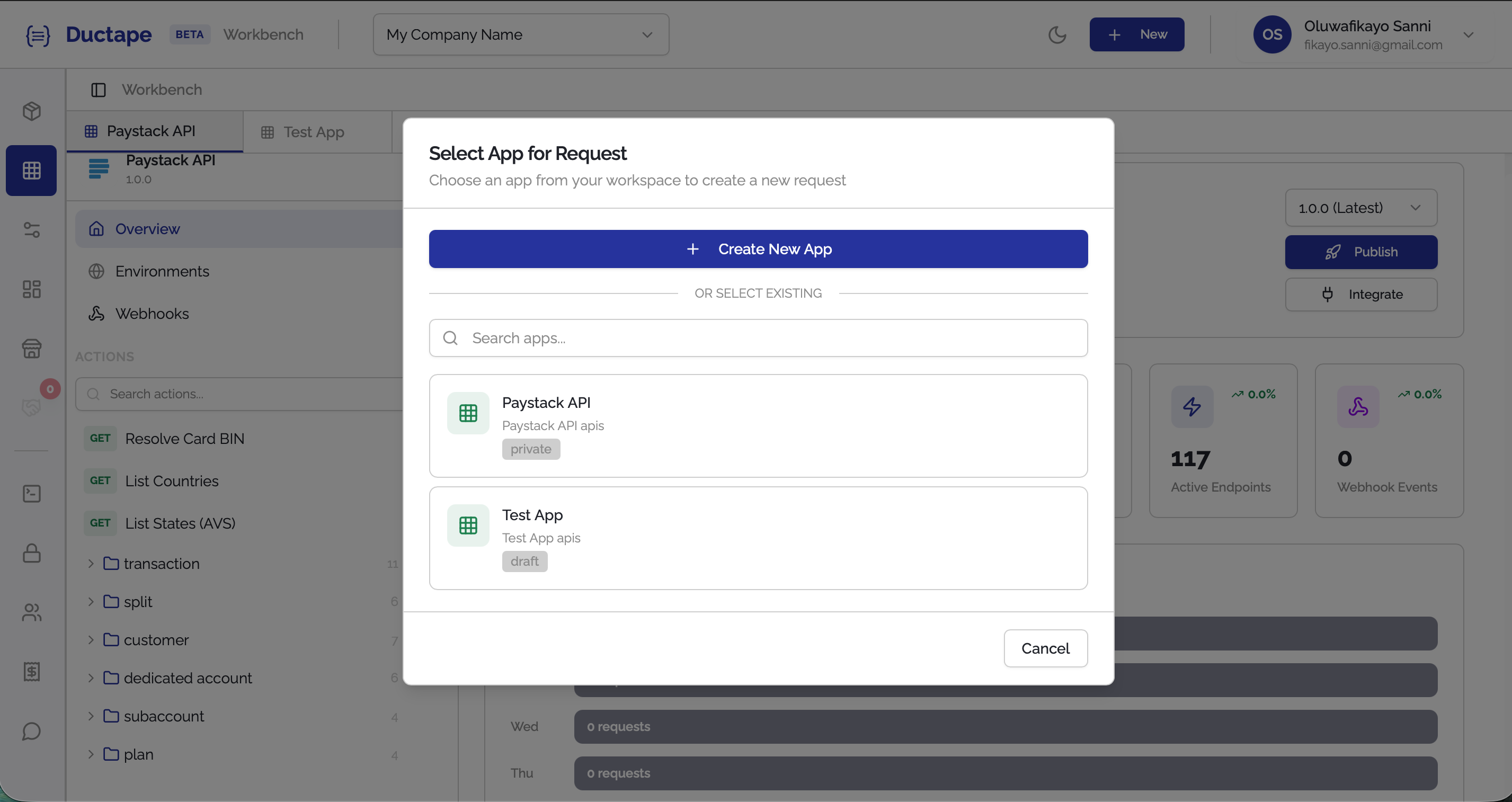Toggle dark mode with the moon icon
This screenshot has width=1512, height=802.
point(1057,34)
